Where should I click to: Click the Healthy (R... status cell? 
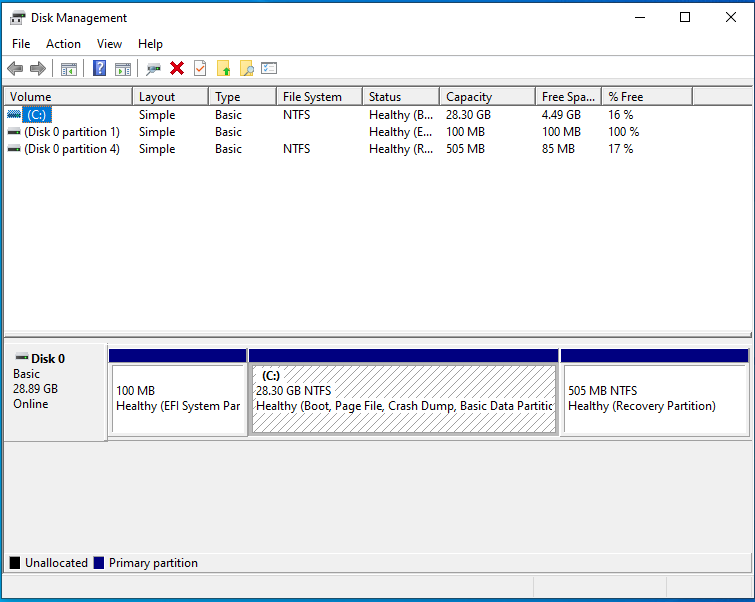click(401, 149)
